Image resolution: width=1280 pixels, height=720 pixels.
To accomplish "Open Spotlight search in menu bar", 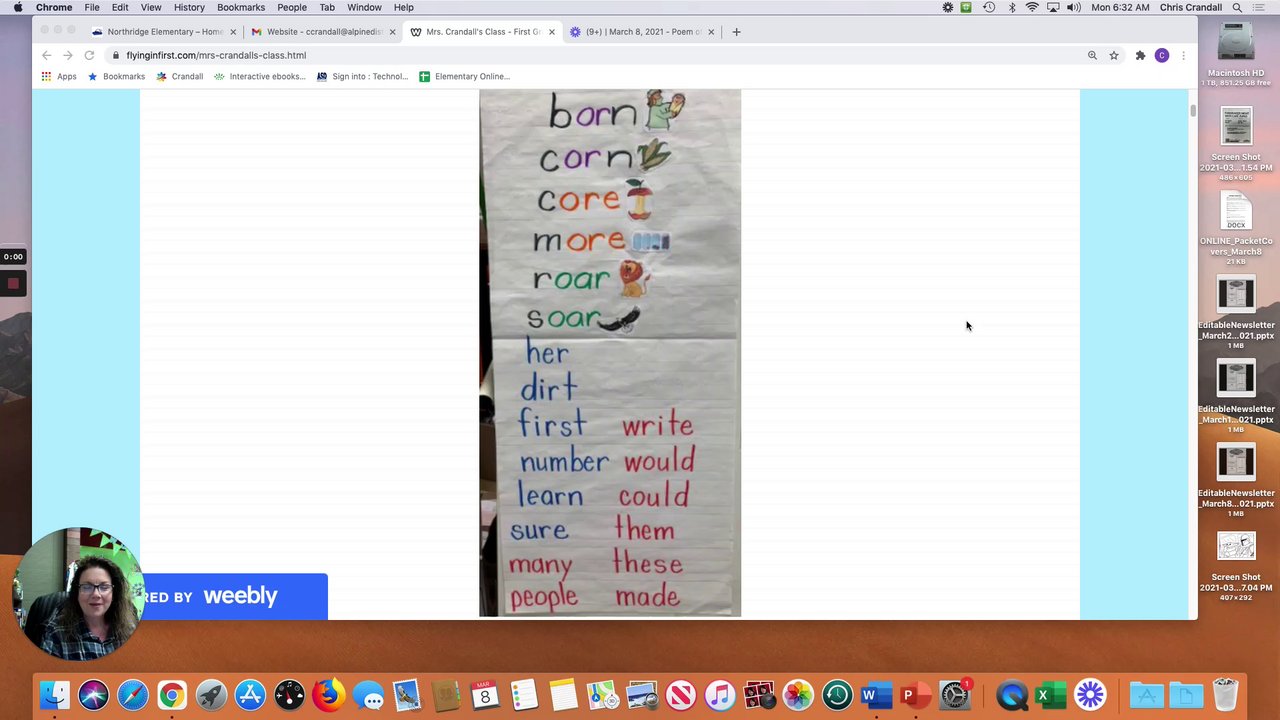I will click(x=1237, y=7).
